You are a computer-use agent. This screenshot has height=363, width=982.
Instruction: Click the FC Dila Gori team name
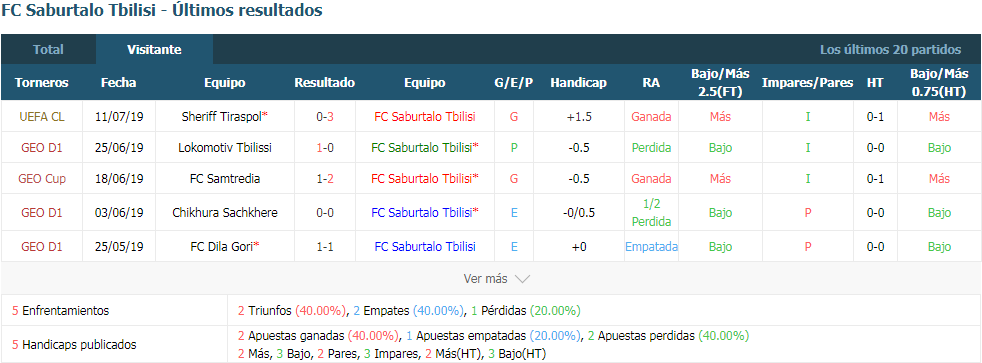[222, 247]
